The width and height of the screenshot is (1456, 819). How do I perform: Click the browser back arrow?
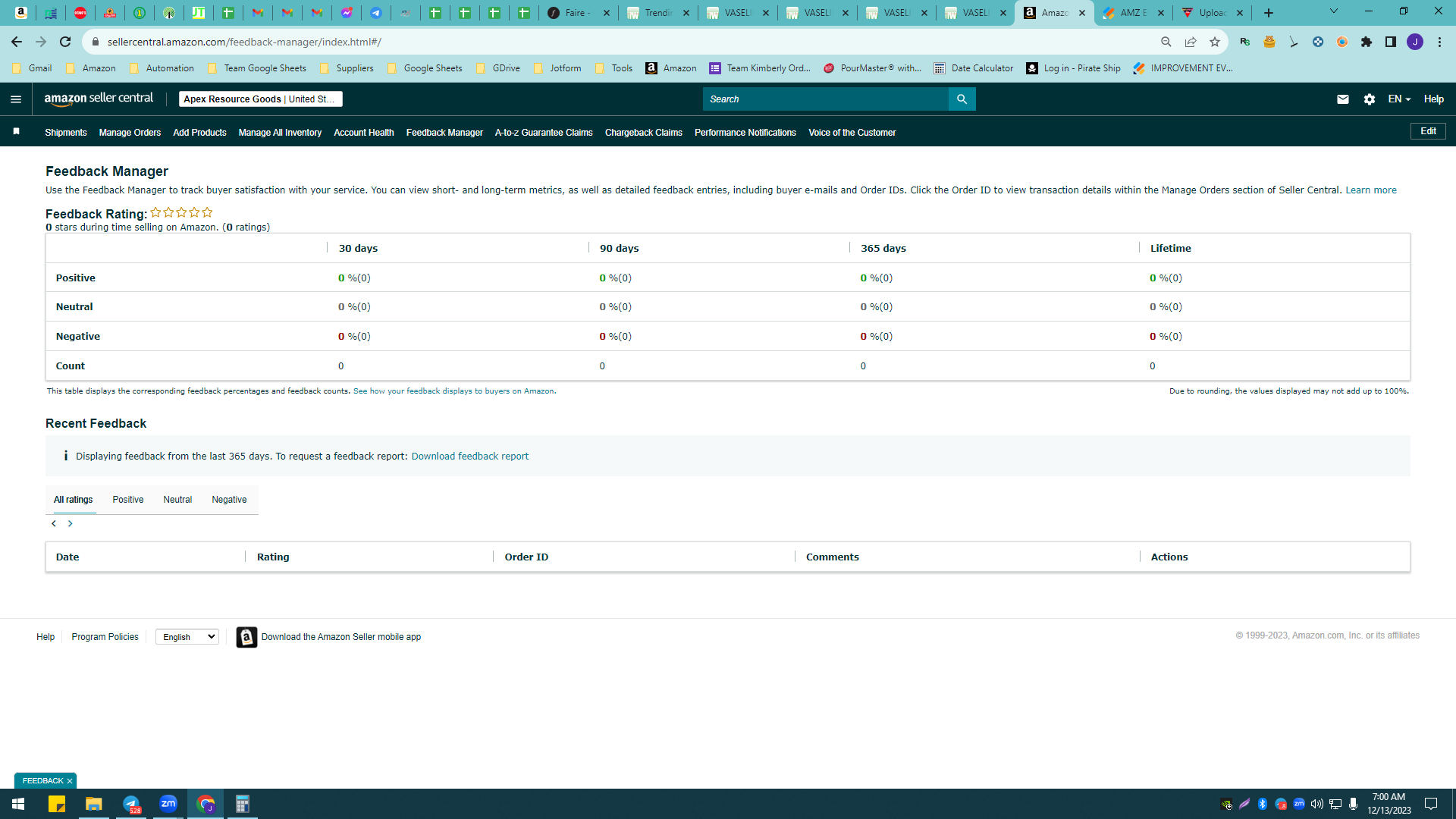[x=17, y=42]
